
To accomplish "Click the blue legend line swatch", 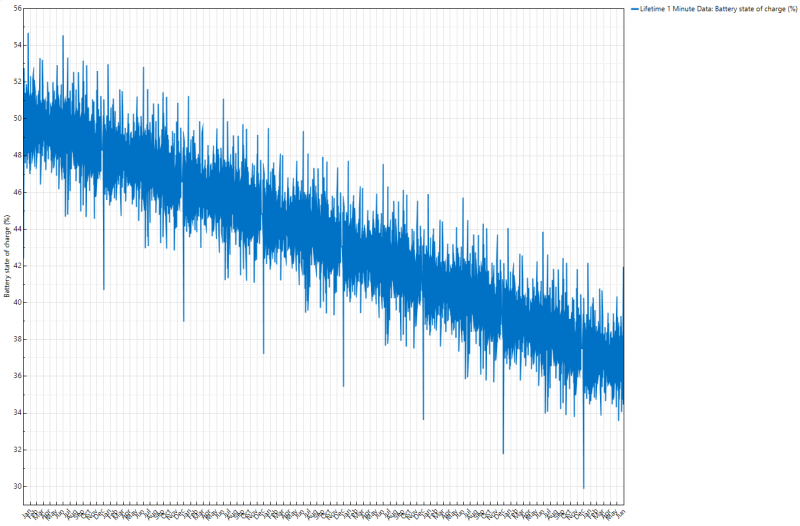I will pyautogui.click(x=634, y=8).
